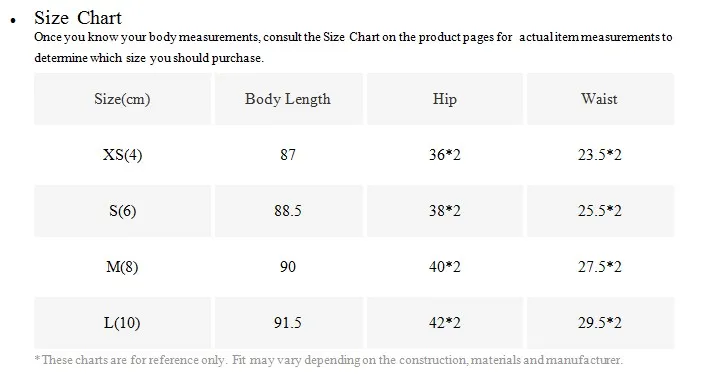Click waist value 23.5*2

coord(600,155)
